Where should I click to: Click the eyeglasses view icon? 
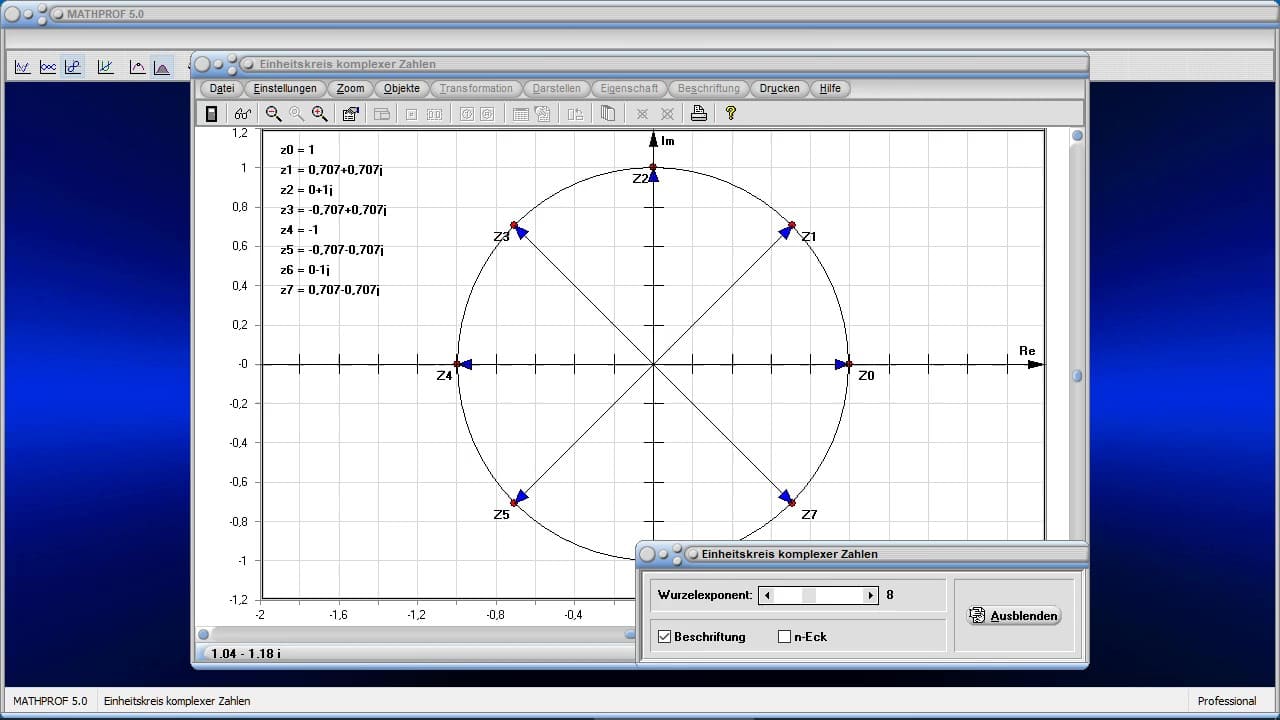pos(242,114)
